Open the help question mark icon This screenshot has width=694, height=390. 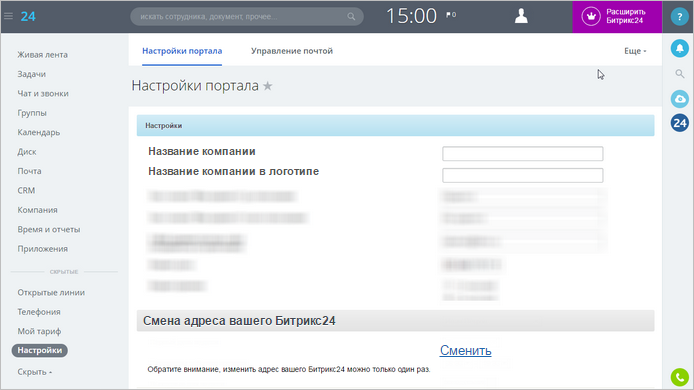[x=679, y=16]
